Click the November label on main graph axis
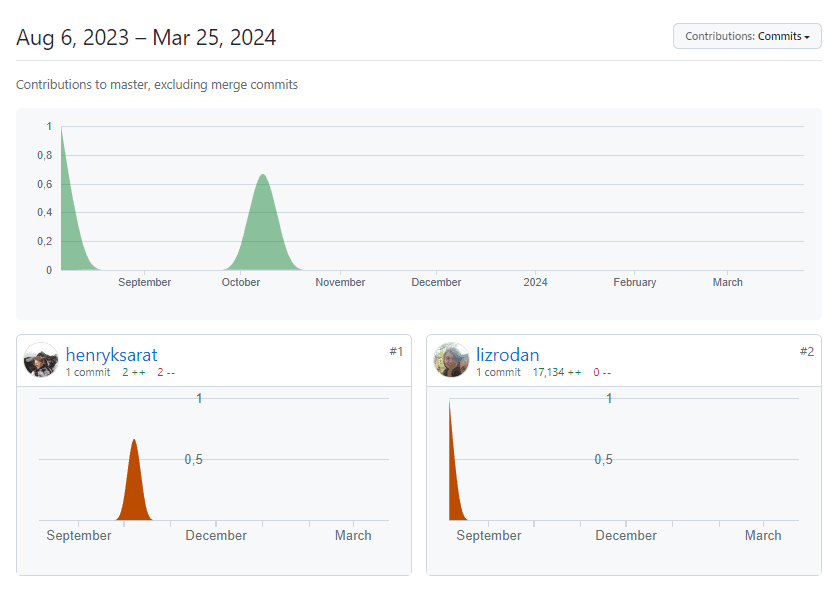Viewport: 840px width, 592px height. point(340,283)
